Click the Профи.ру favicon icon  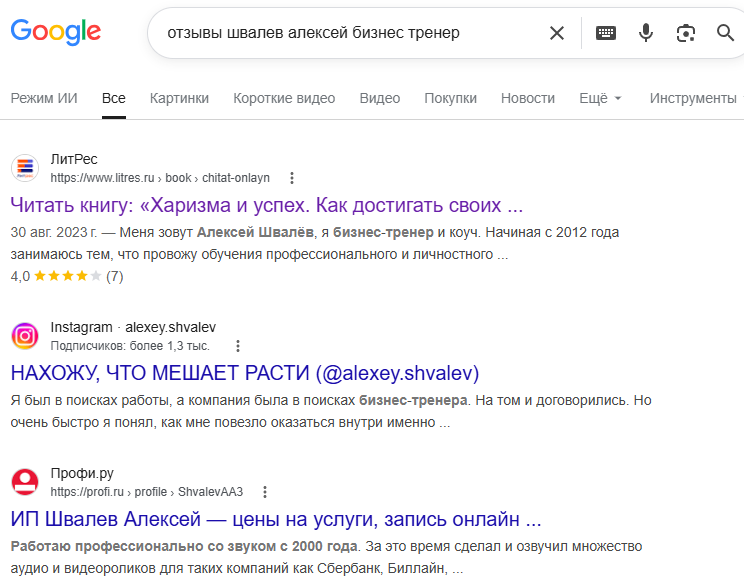click(x=25, y=482)
